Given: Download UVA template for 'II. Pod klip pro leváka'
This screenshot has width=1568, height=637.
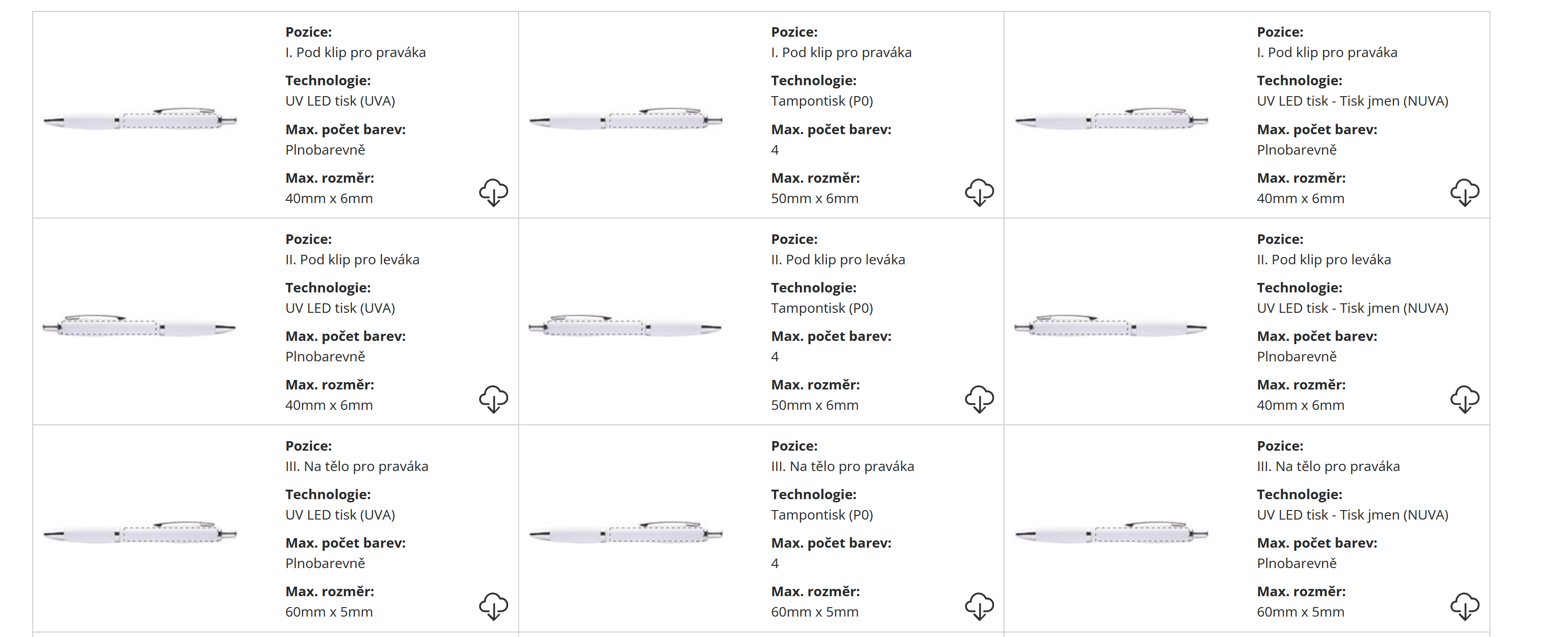Looking at the screenshot, I should click(x=493, y=399).
